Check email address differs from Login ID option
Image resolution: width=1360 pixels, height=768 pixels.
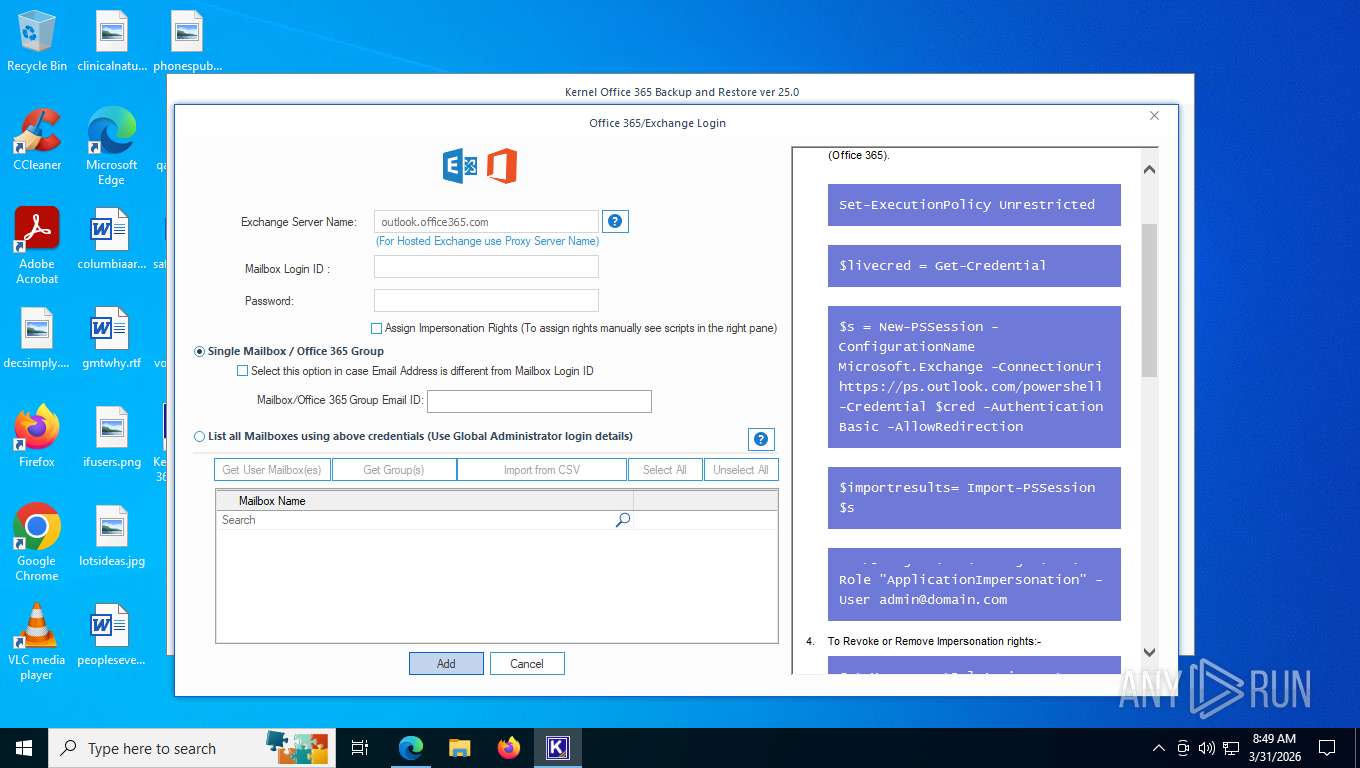tap(242, 371)
